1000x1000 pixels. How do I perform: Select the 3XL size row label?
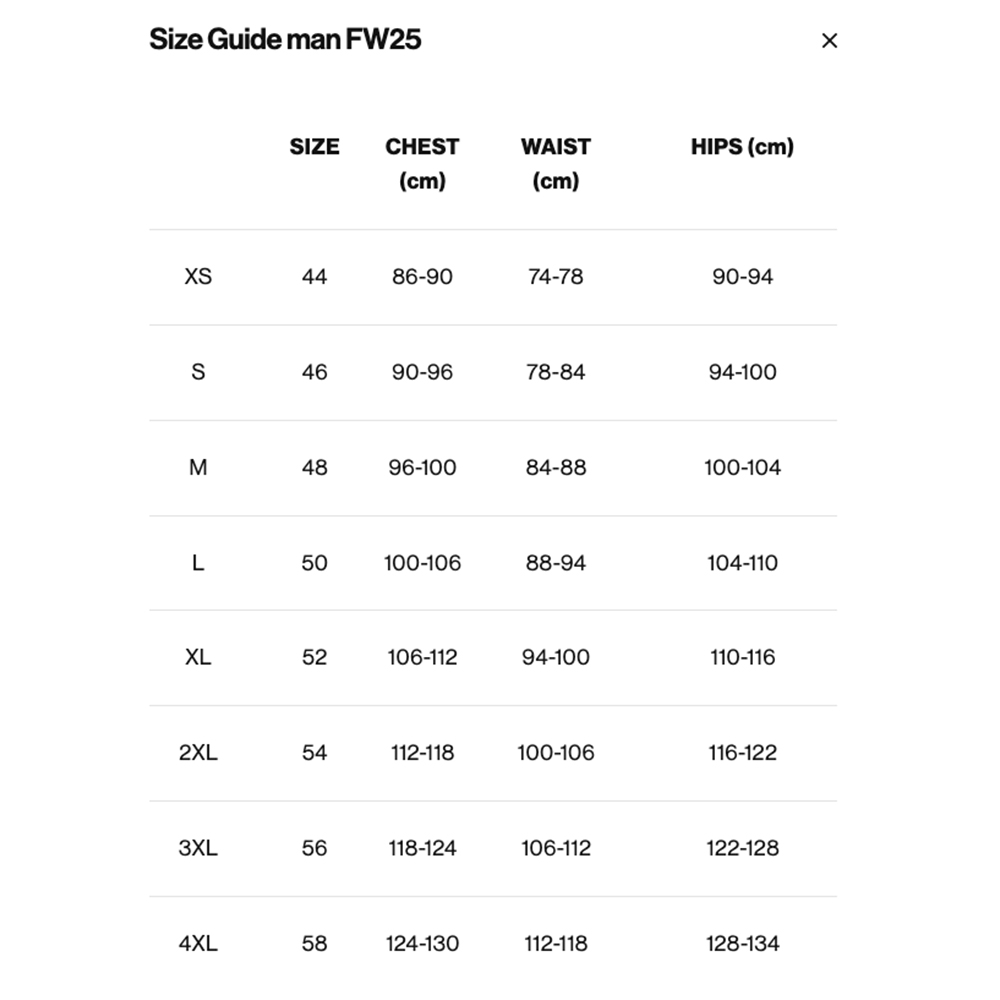pos(198,848)
